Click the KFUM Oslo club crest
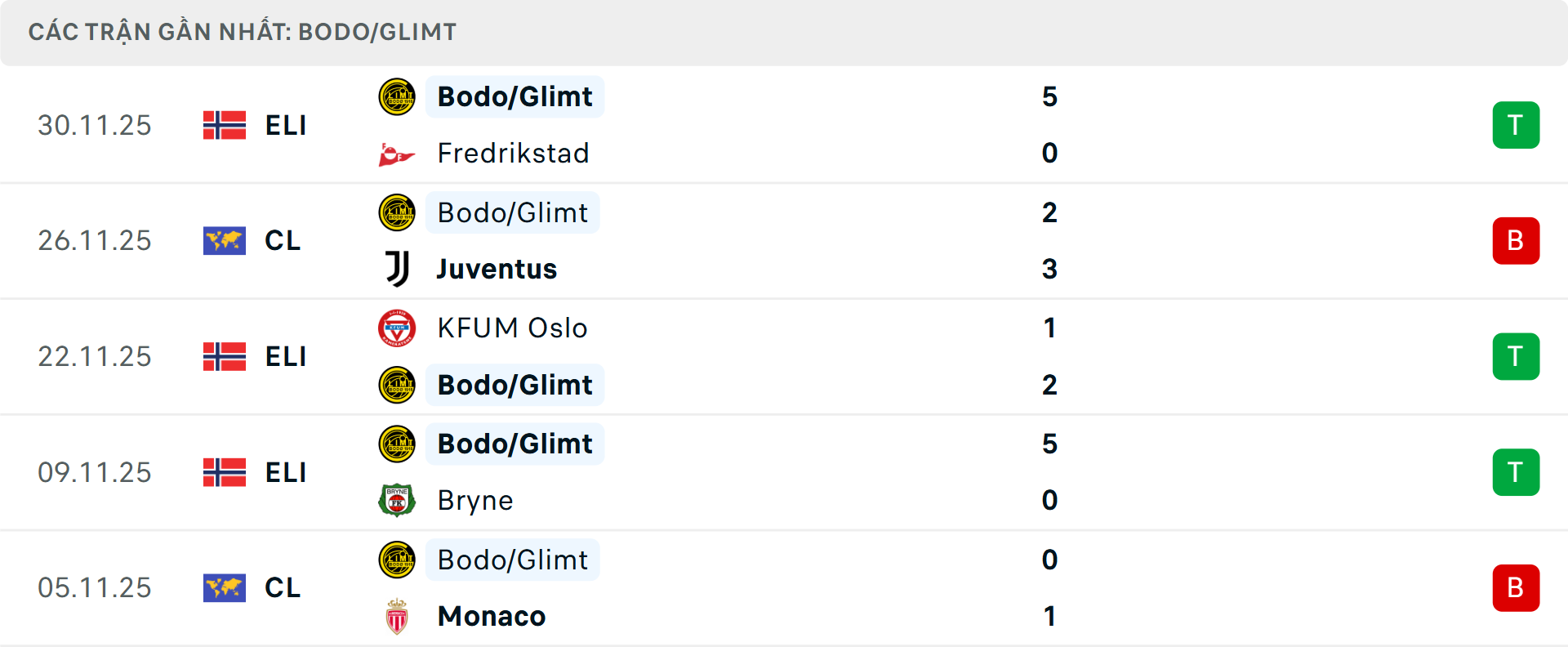 pyautogui.click(x=397, y=328)
